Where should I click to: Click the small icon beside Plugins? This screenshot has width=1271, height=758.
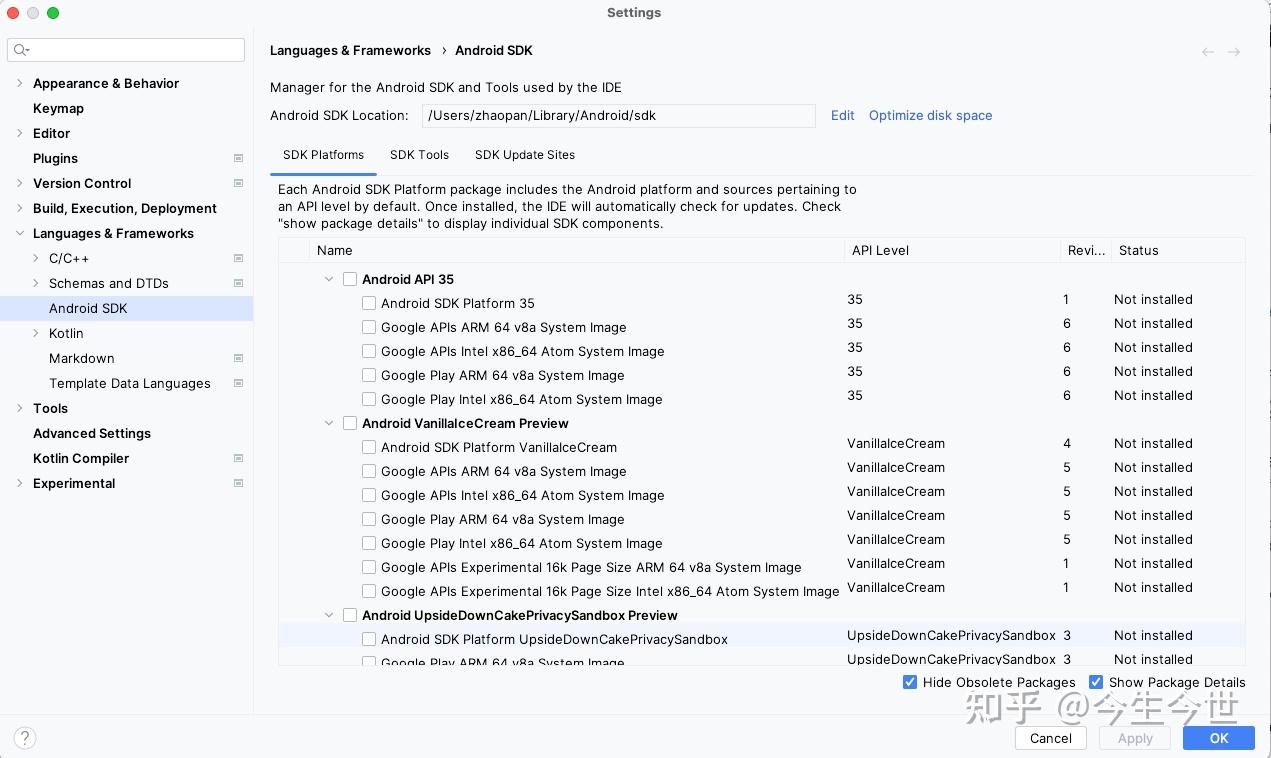click(238, 158)
